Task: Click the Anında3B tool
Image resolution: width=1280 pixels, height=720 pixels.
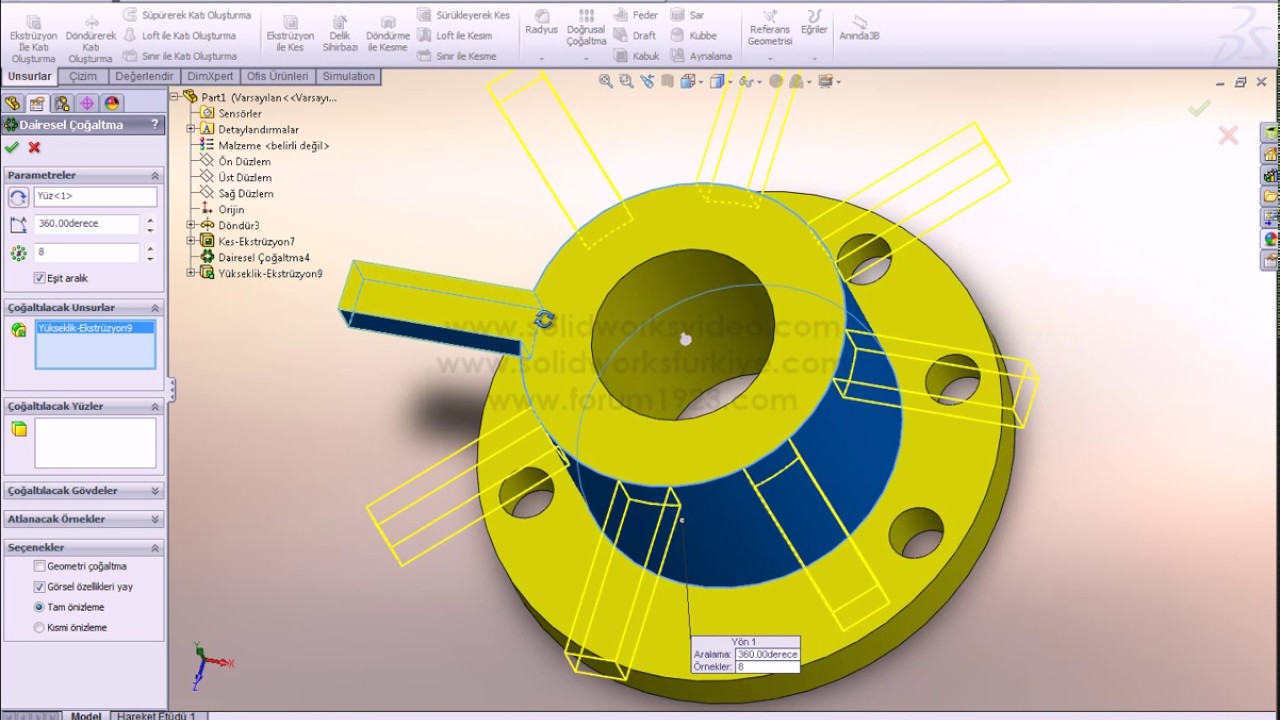Action: click(859, 27)
